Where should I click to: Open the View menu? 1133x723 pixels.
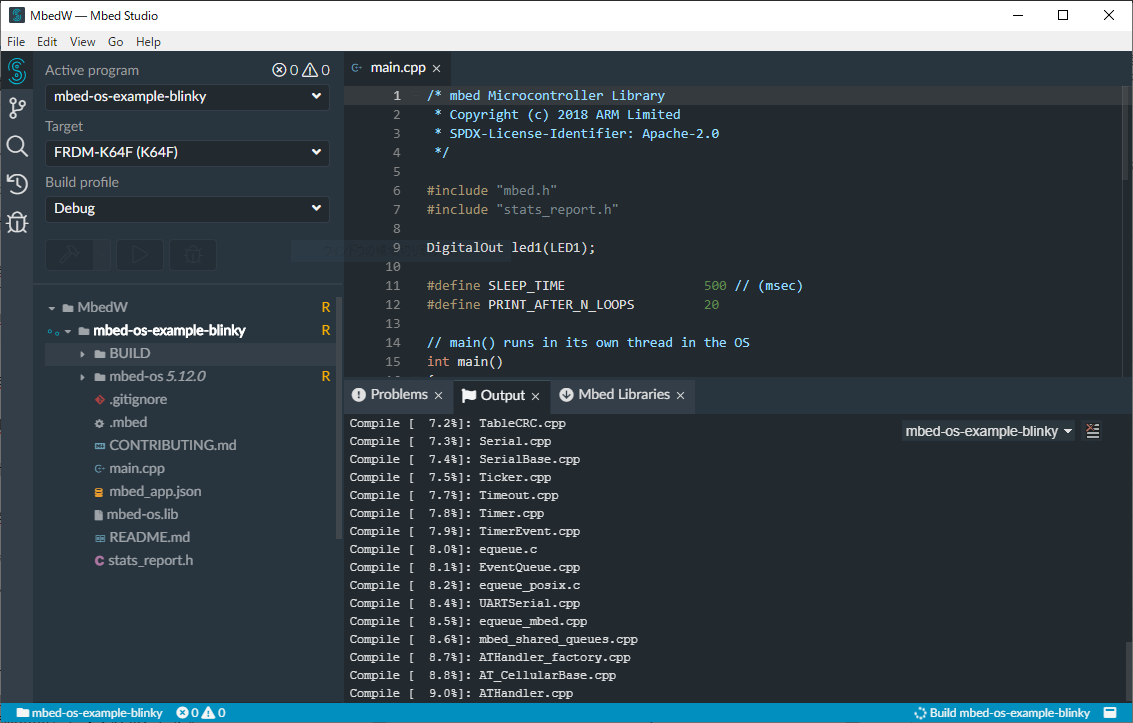click(82, 42)
